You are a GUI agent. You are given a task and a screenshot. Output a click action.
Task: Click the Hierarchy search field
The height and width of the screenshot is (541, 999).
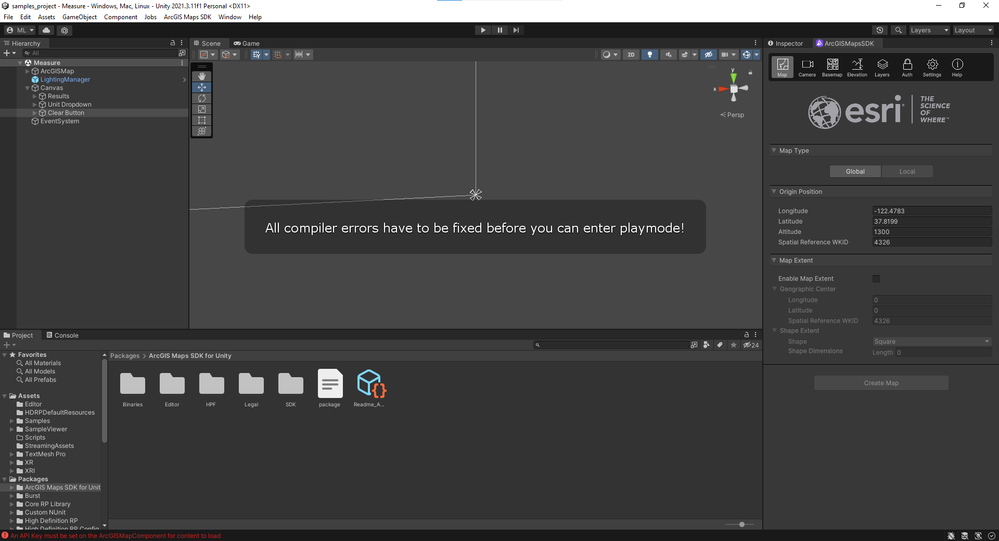[100, 54]
